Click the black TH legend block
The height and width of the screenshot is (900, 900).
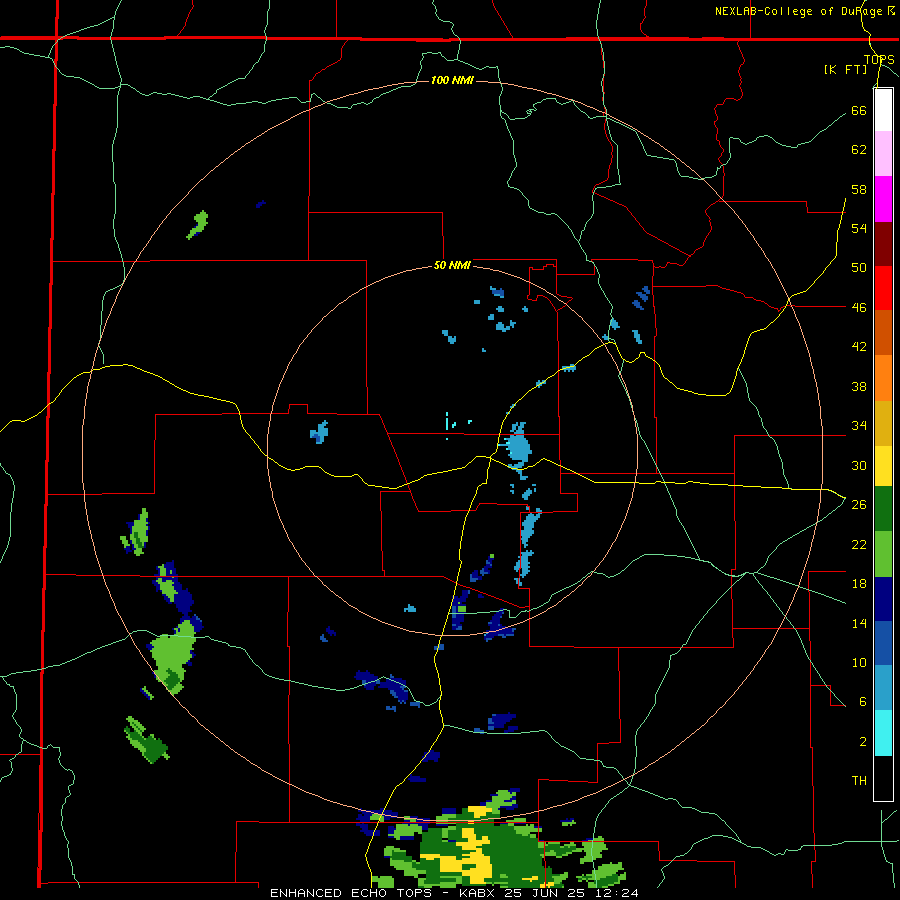(x=883, y=778)
